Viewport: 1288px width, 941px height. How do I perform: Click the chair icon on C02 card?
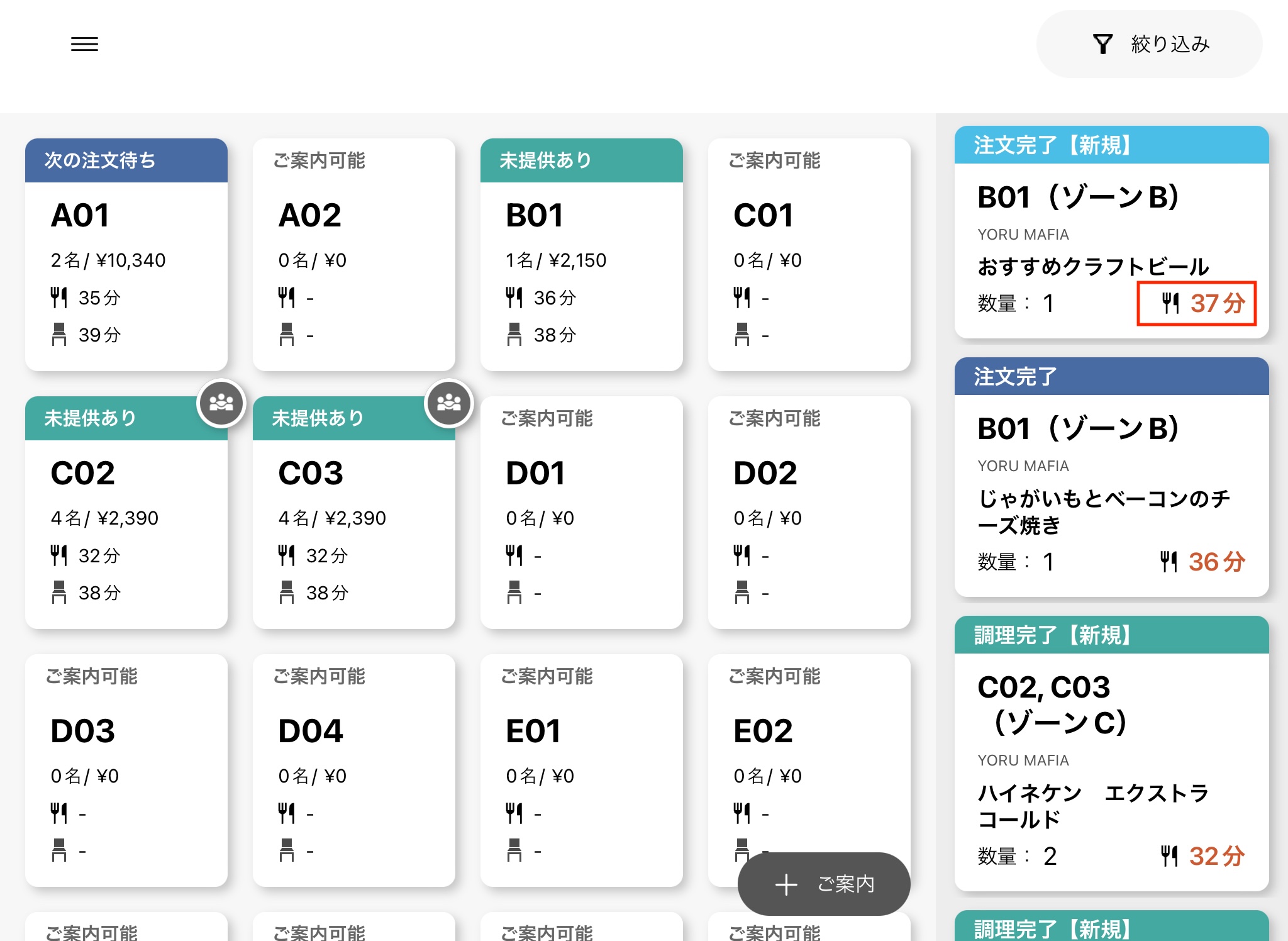58,593
